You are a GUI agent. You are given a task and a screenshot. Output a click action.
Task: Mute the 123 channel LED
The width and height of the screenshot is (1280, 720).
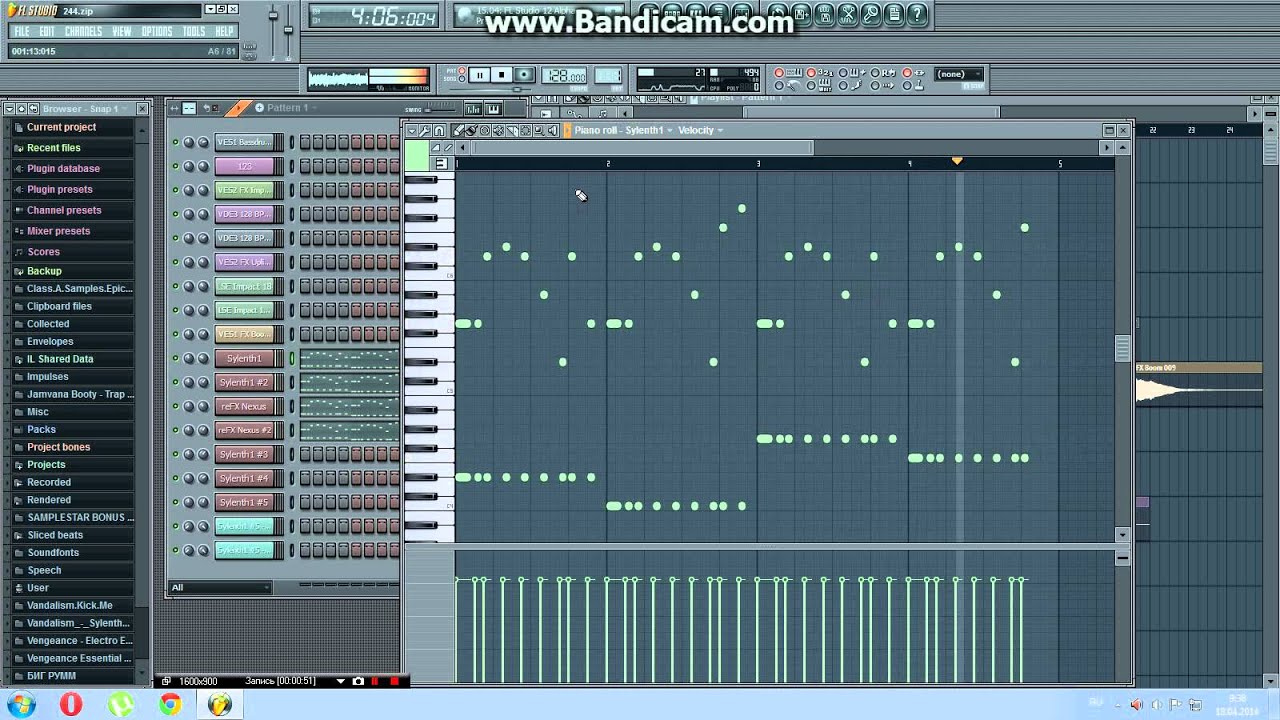coord(175,166)
